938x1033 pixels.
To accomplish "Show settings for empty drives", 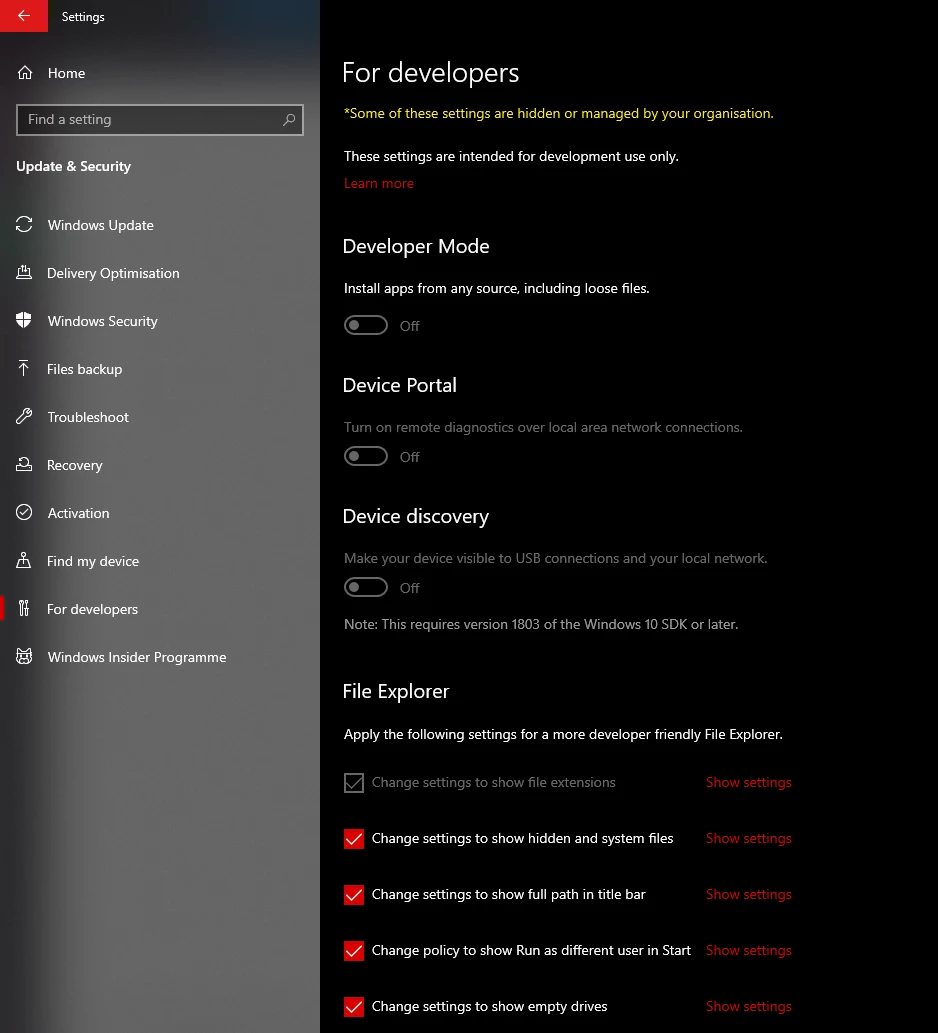I will tap(748, 1007).
